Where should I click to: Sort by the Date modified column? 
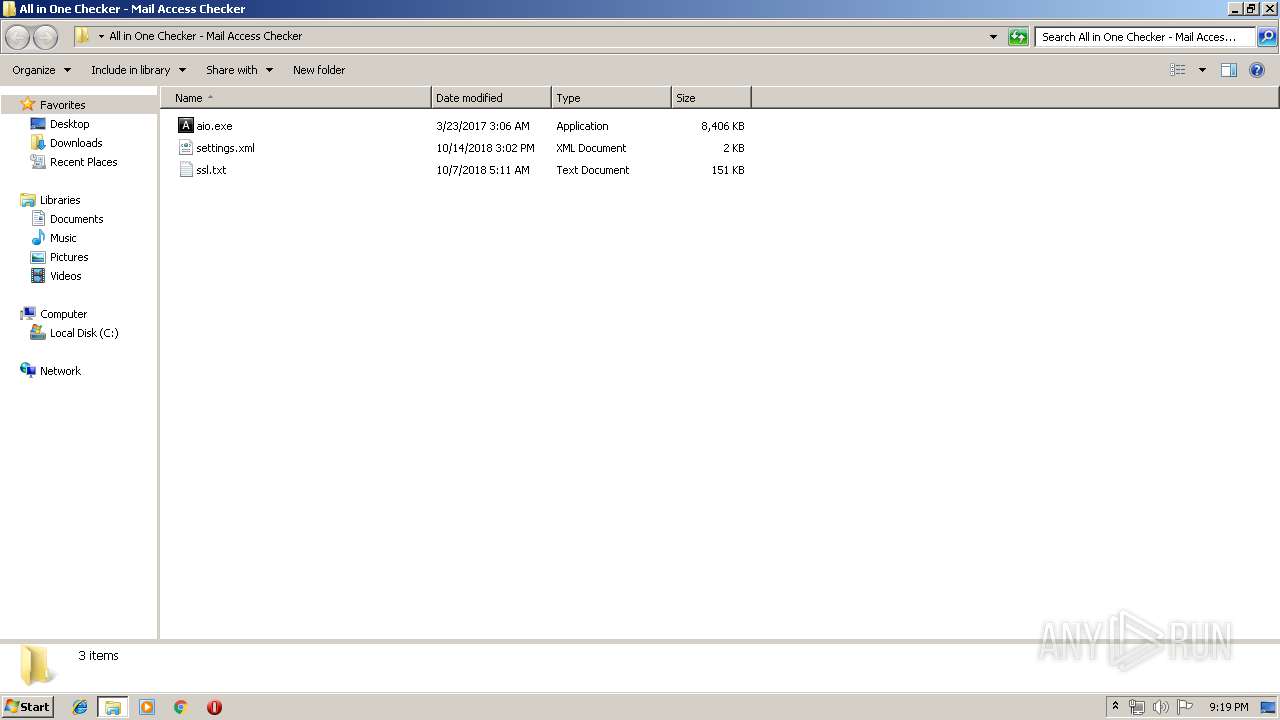[x=491, y=98]
